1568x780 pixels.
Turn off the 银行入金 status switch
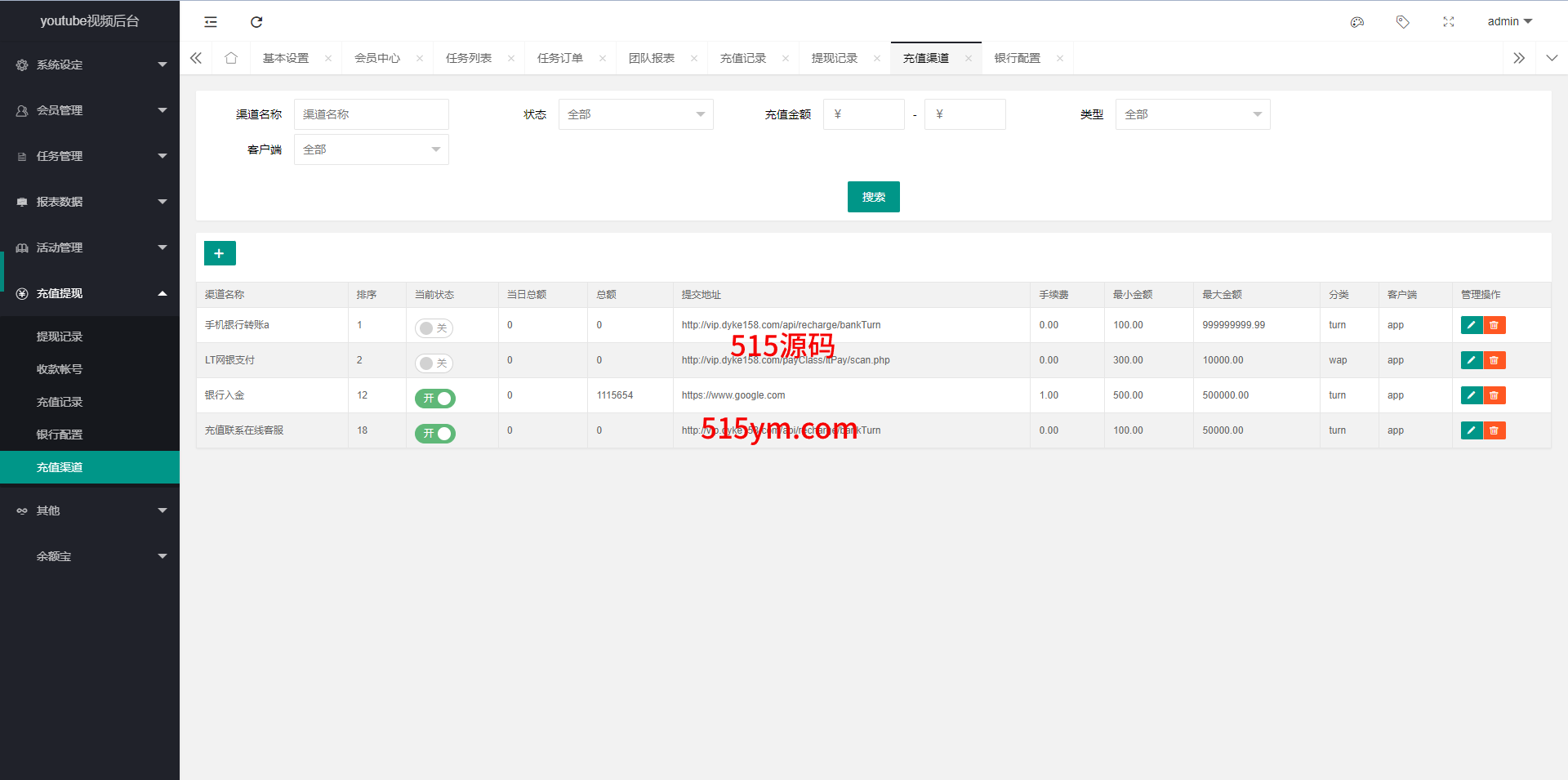(x=434, y=399)
